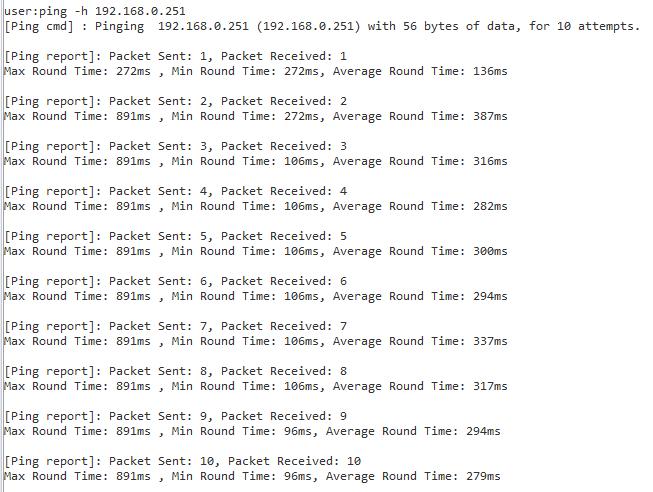This screenshot has width=653, height=492.
Task: Click the "Packet Sent: 6, Packet Received: 6" line
Action: pyautogui.click(x=228, y=281)
